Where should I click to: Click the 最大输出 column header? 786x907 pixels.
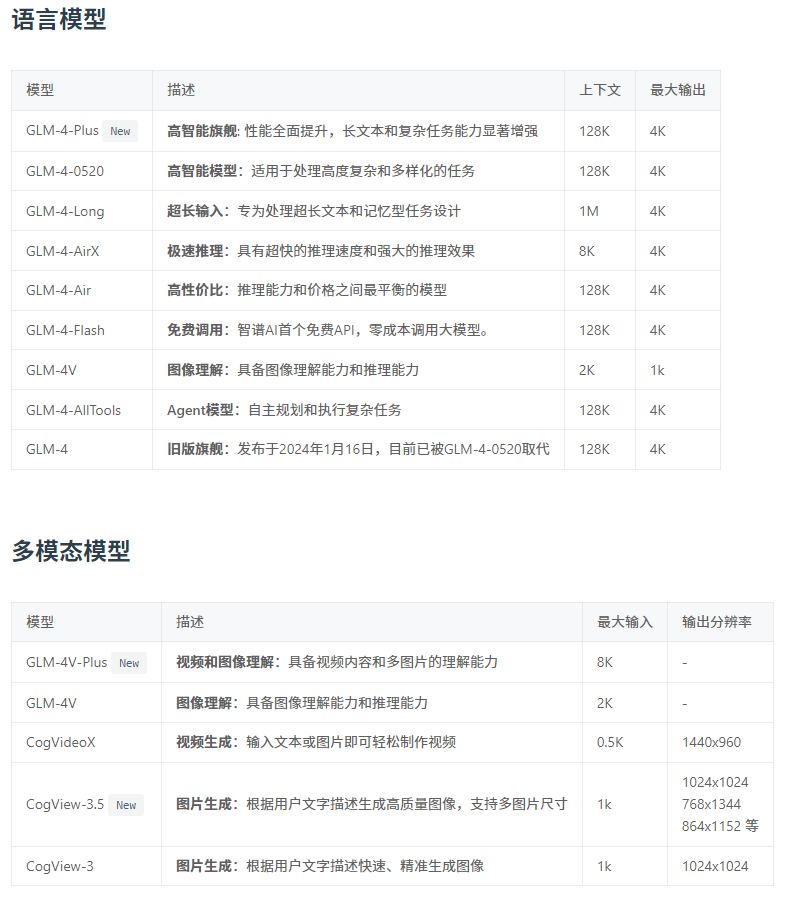(678, 90)
